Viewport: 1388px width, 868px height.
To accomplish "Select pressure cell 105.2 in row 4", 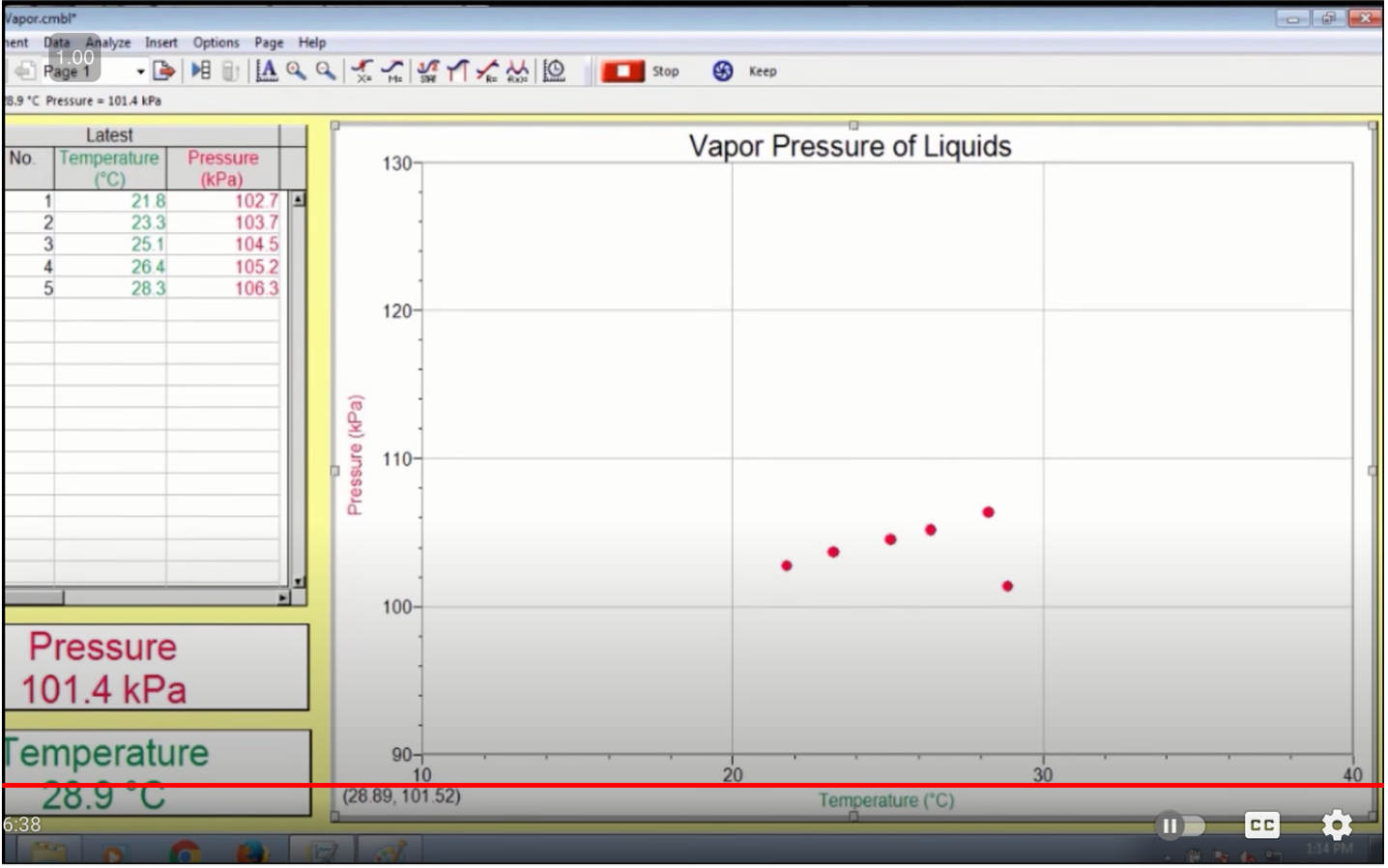I will click(x=223, y=267).
